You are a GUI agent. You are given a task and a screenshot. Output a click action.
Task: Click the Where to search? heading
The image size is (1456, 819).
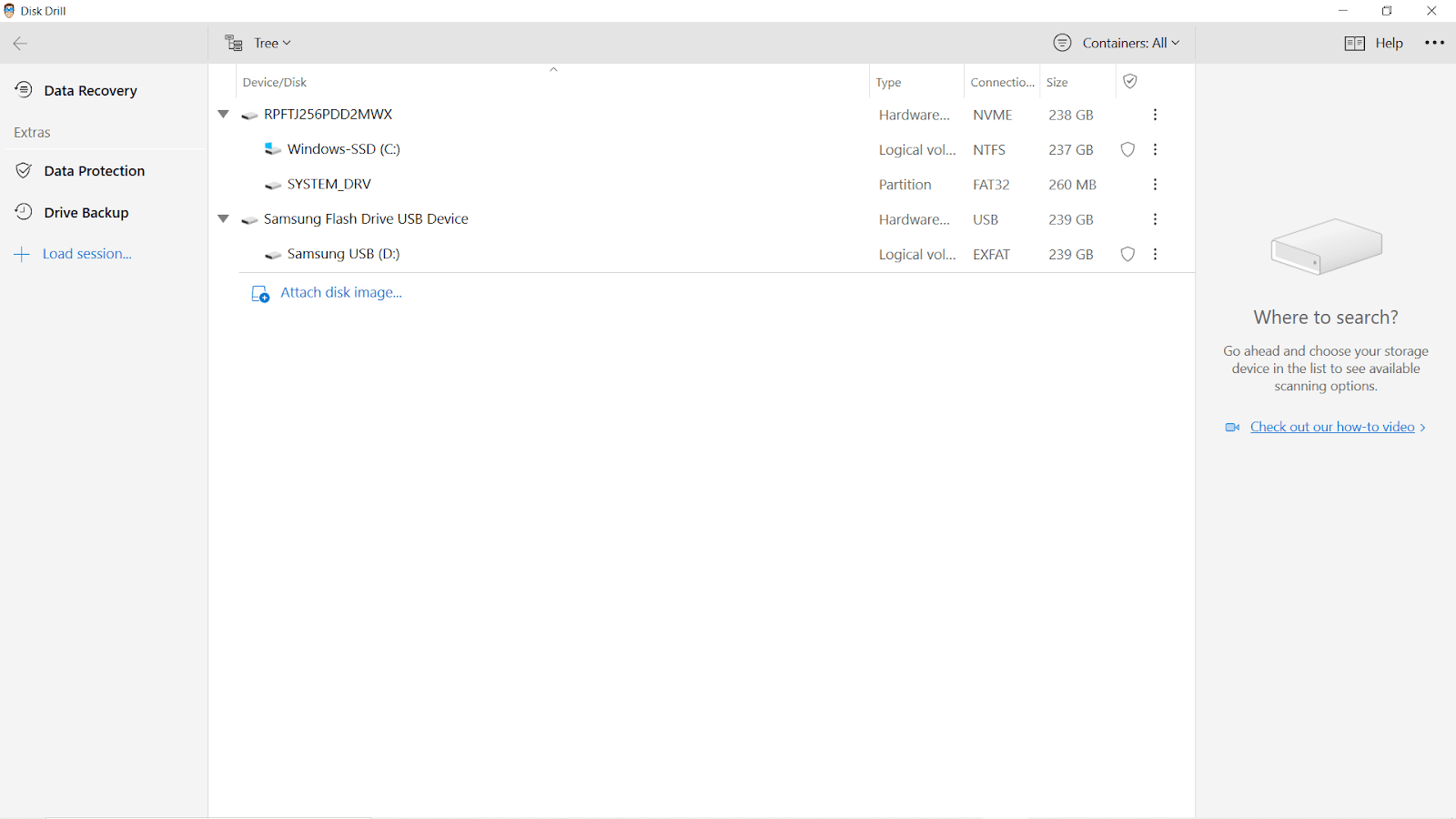(x=1325, y=317)
